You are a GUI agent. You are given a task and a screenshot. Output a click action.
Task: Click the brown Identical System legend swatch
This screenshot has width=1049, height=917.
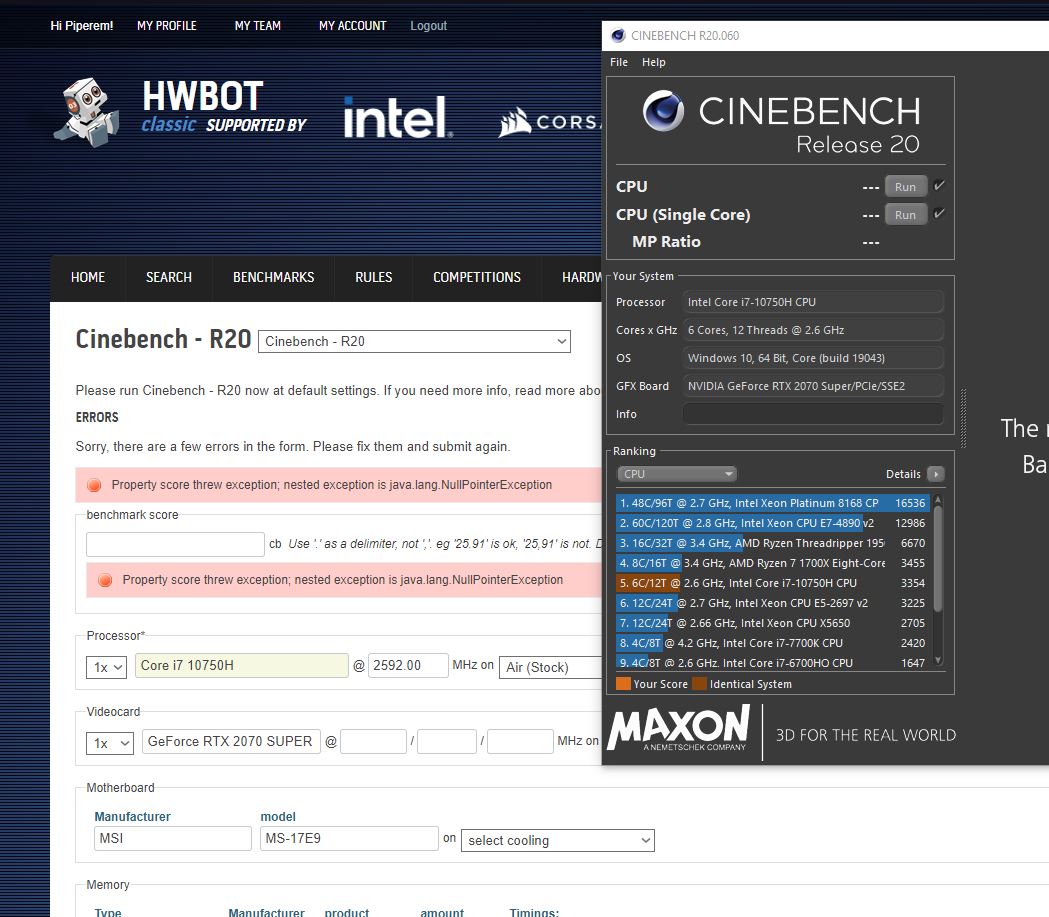pos(699,684)
